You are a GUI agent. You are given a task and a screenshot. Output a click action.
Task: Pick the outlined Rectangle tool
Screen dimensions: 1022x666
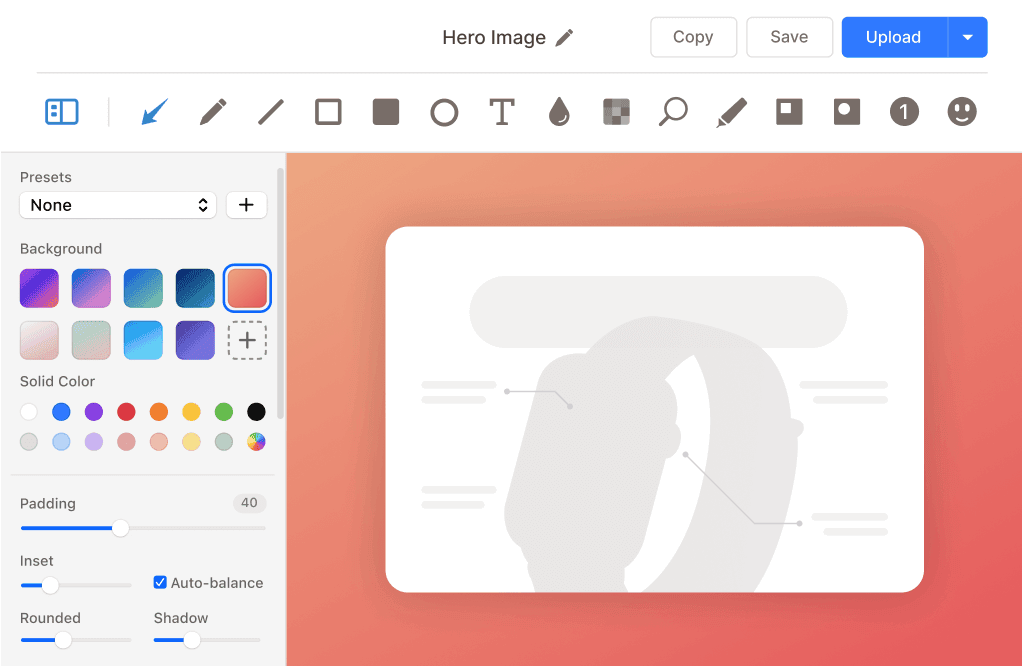click(328, 112)
